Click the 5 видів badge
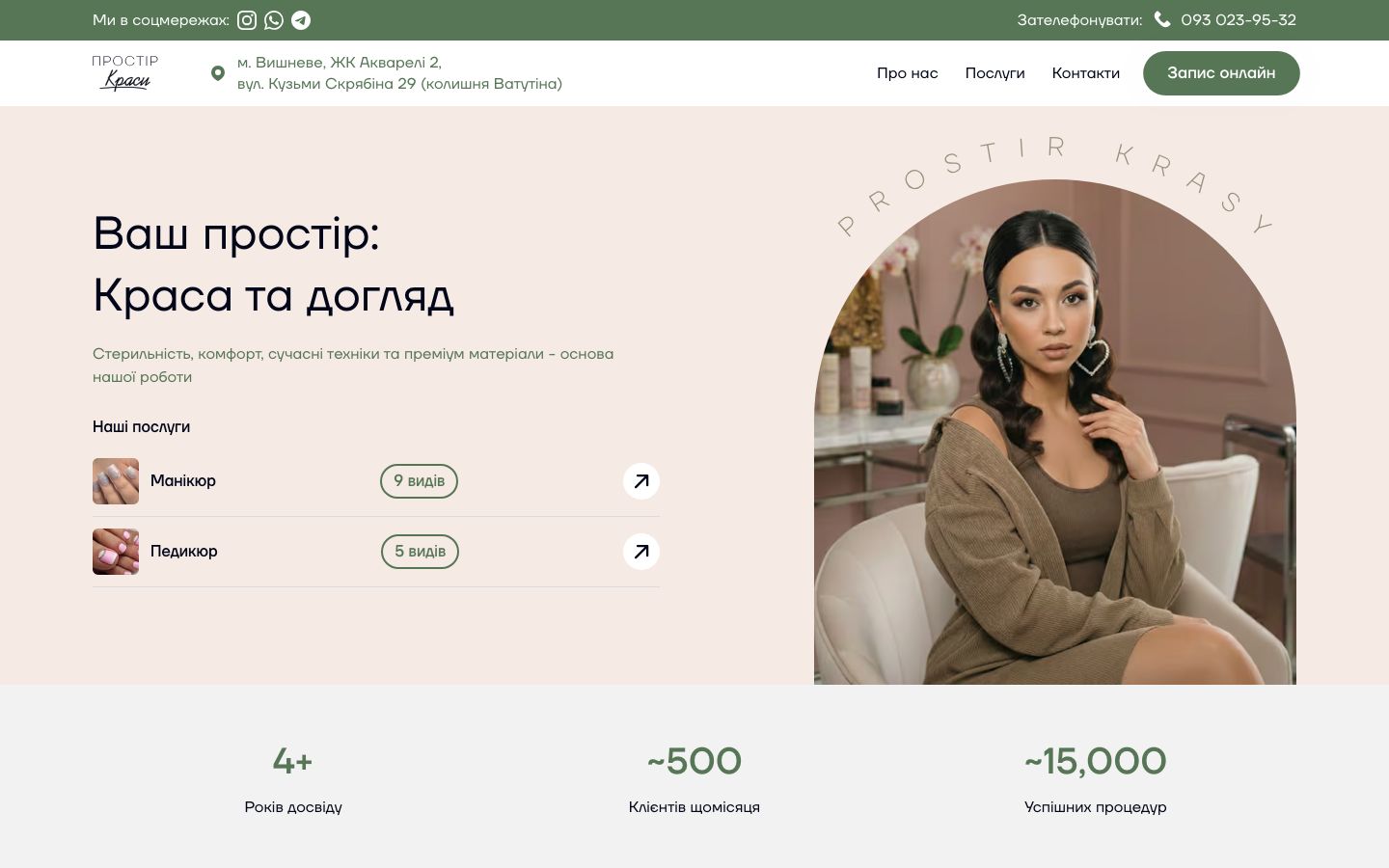The height and width of the screenshot is (868, 1389). [420, 552]
